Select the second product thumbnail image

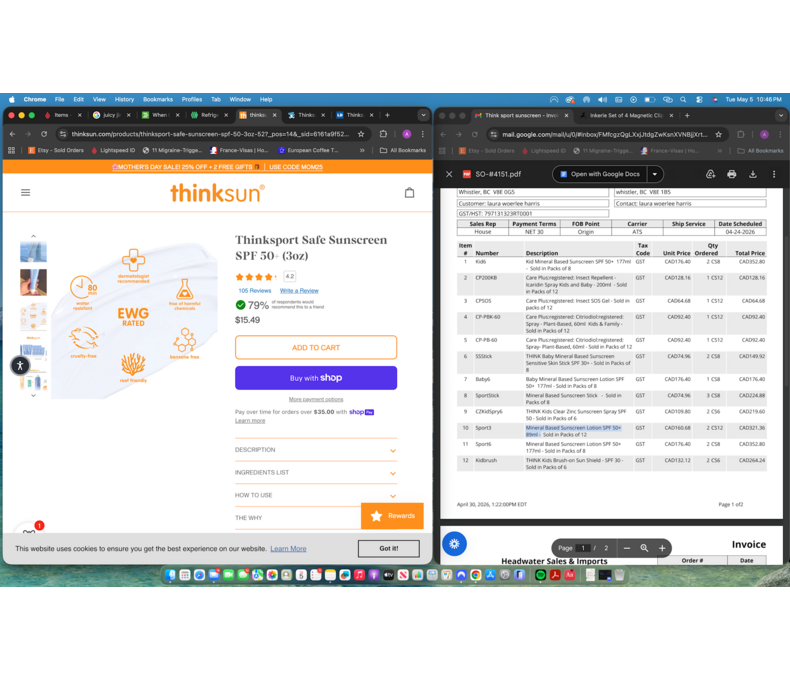pyautogui.click(x=33, y=282)
